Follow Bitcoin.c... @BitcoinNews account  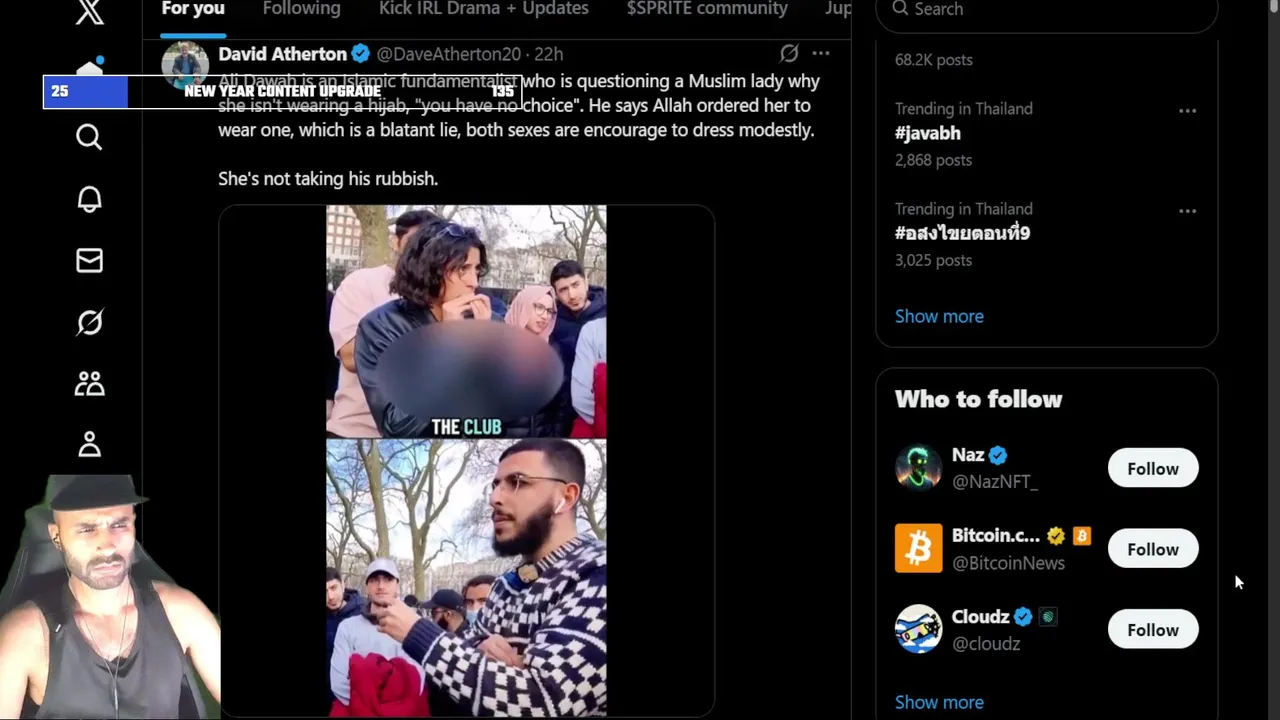tap(1153, 549)
